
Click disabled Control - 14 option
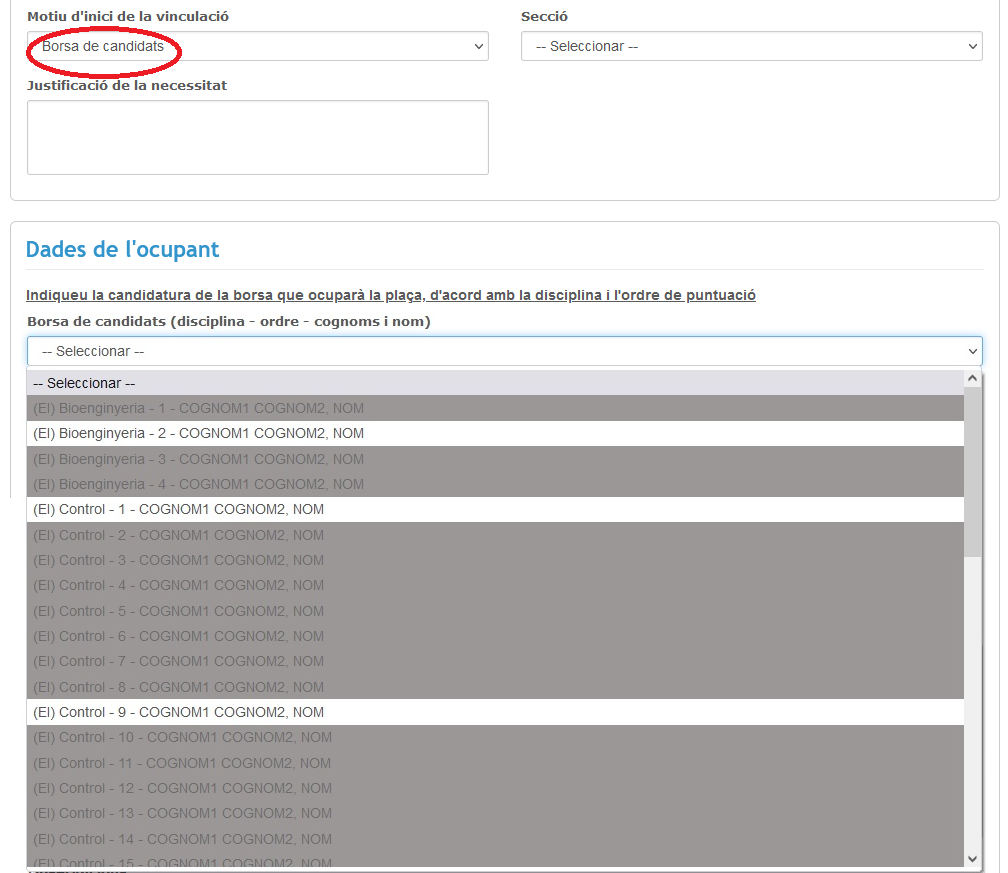494,839
